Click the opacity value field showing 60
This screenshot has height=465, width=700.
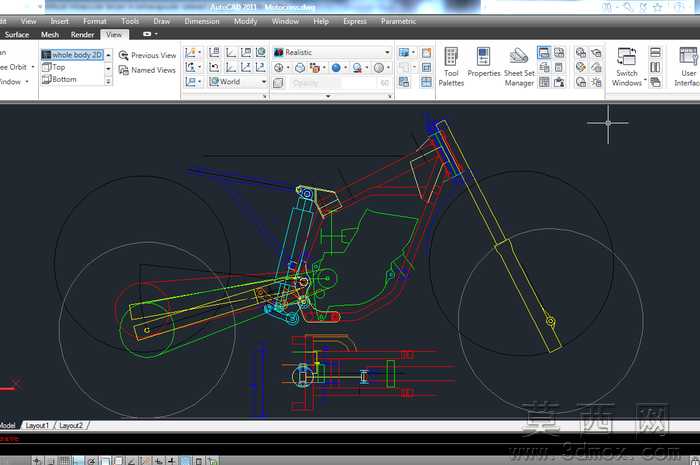point(384,83)
